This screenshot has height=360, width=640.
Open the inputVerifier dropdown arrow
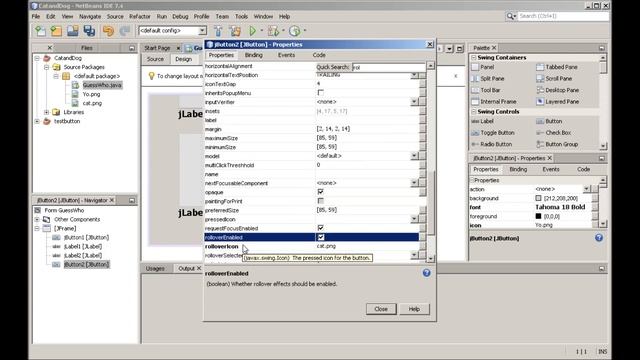(x=414, y=101)
